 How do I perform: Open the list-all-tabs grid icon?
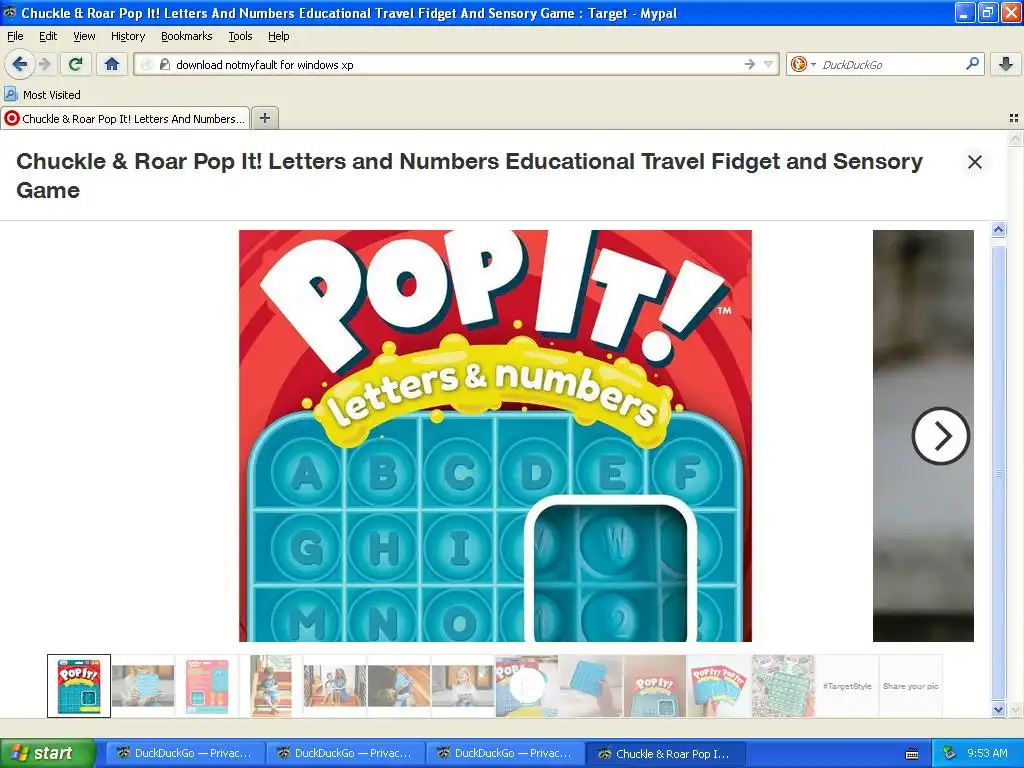[x=1014, y=118]
